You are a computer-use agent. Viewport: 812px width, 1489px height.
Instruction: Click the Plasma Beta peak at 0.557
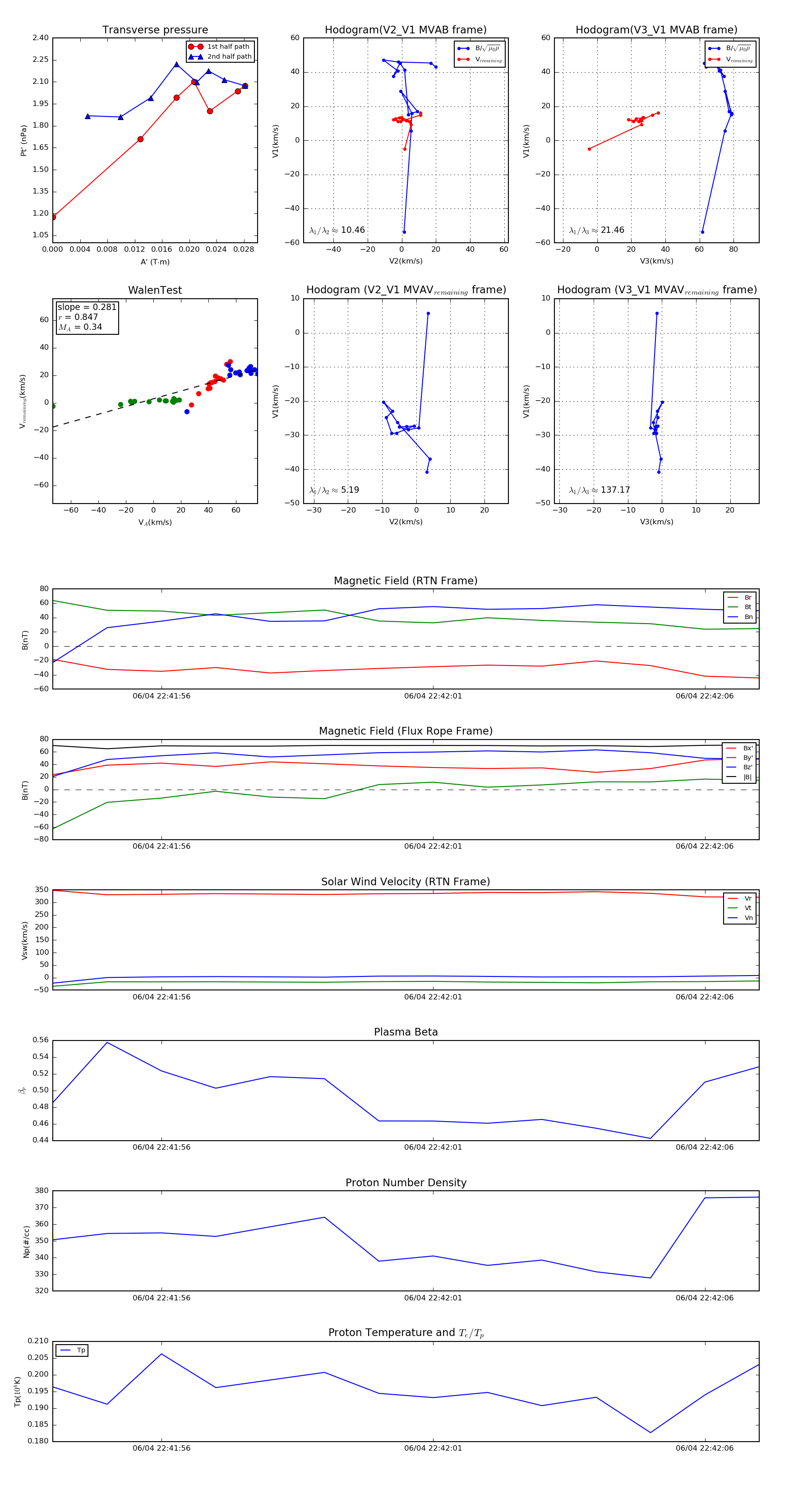(x=107, y=1042)
